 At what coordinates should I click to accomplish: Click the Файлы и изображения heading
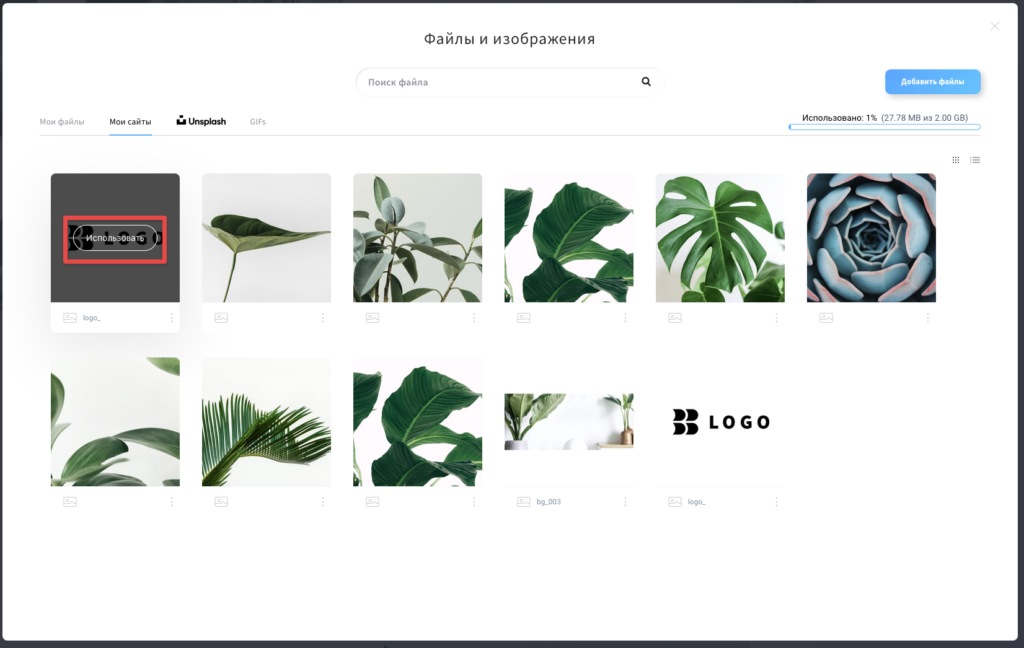(x=509, y=39)
